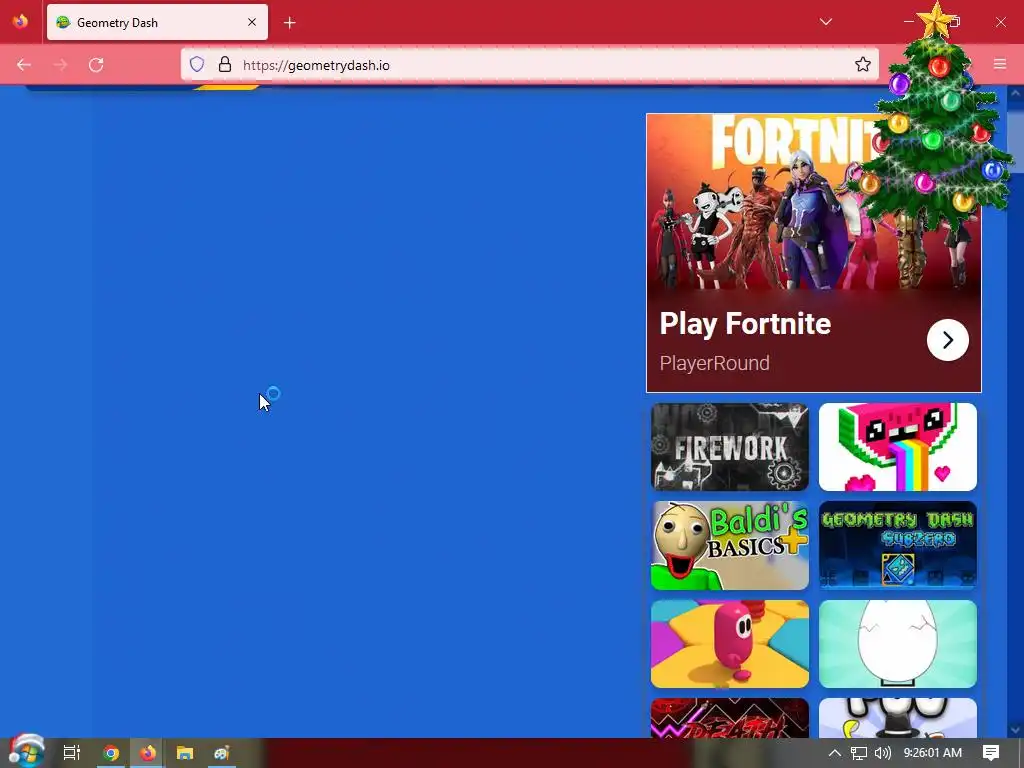This screenshot has width=1024, height=768.
Task: Bookmark this page with the star icon
Action: click(863, 64)
